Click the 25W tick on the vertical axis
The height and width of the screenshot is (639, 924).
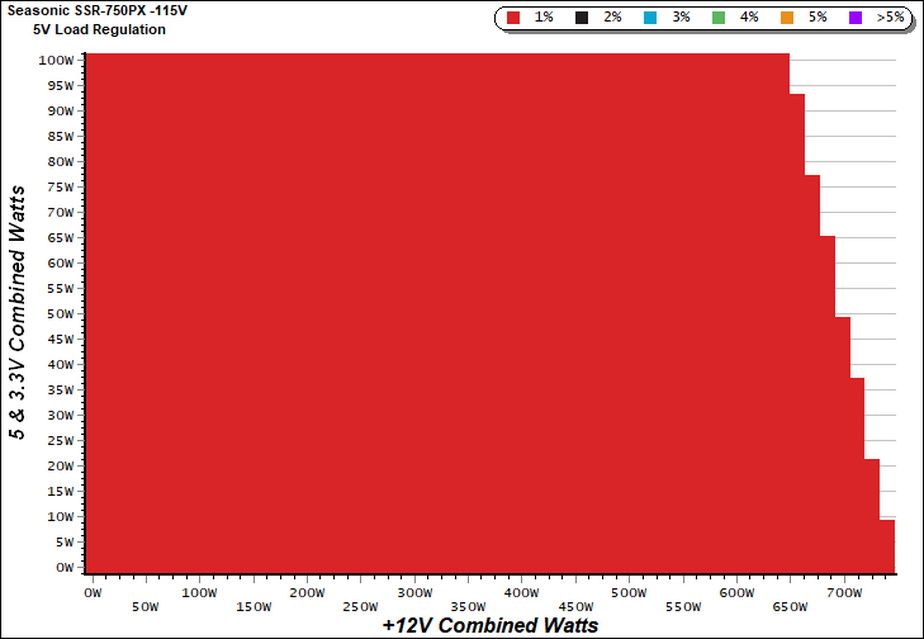pos(60,441)
